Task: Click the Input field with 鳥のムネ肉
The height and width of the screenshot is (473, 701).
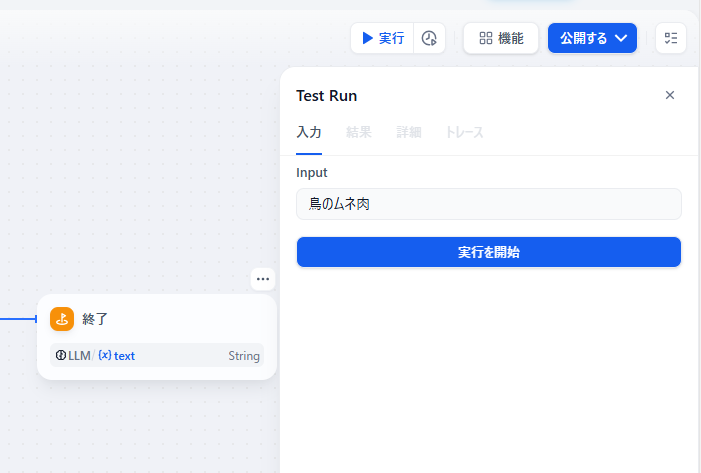Action: pos(489,204)
